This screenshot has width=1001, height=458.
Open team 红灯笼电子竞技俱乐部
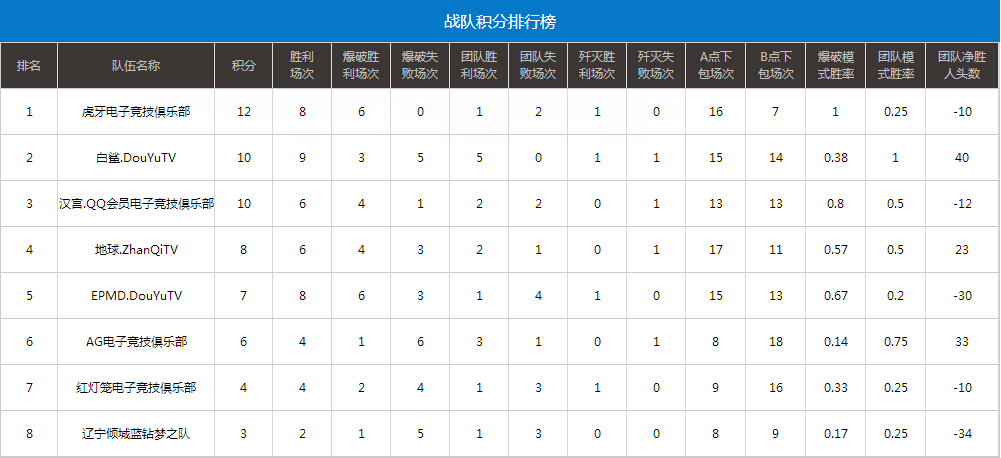(136, 388)
